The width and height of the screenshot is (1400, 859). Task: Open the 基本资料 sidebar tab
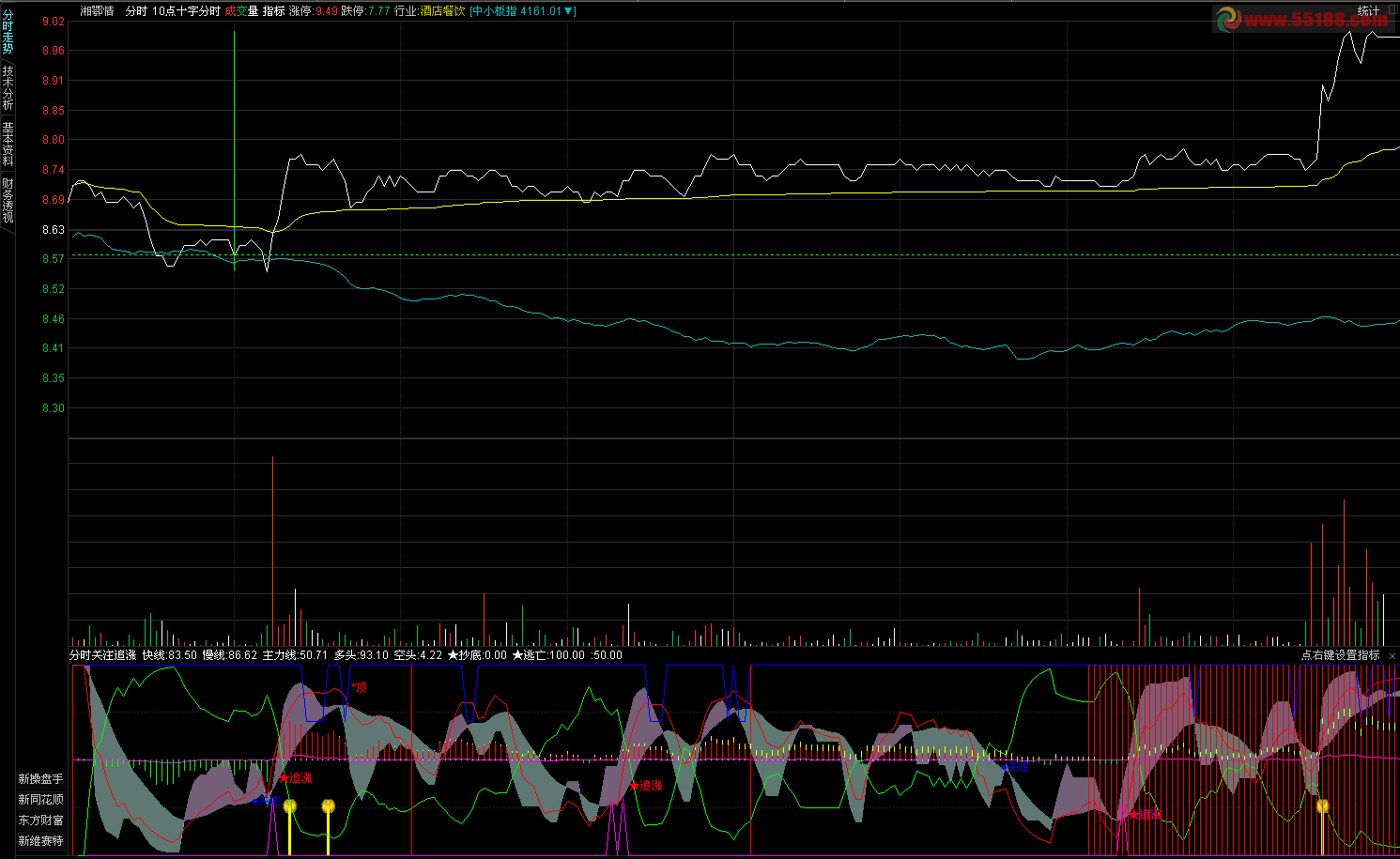[8, 144]
